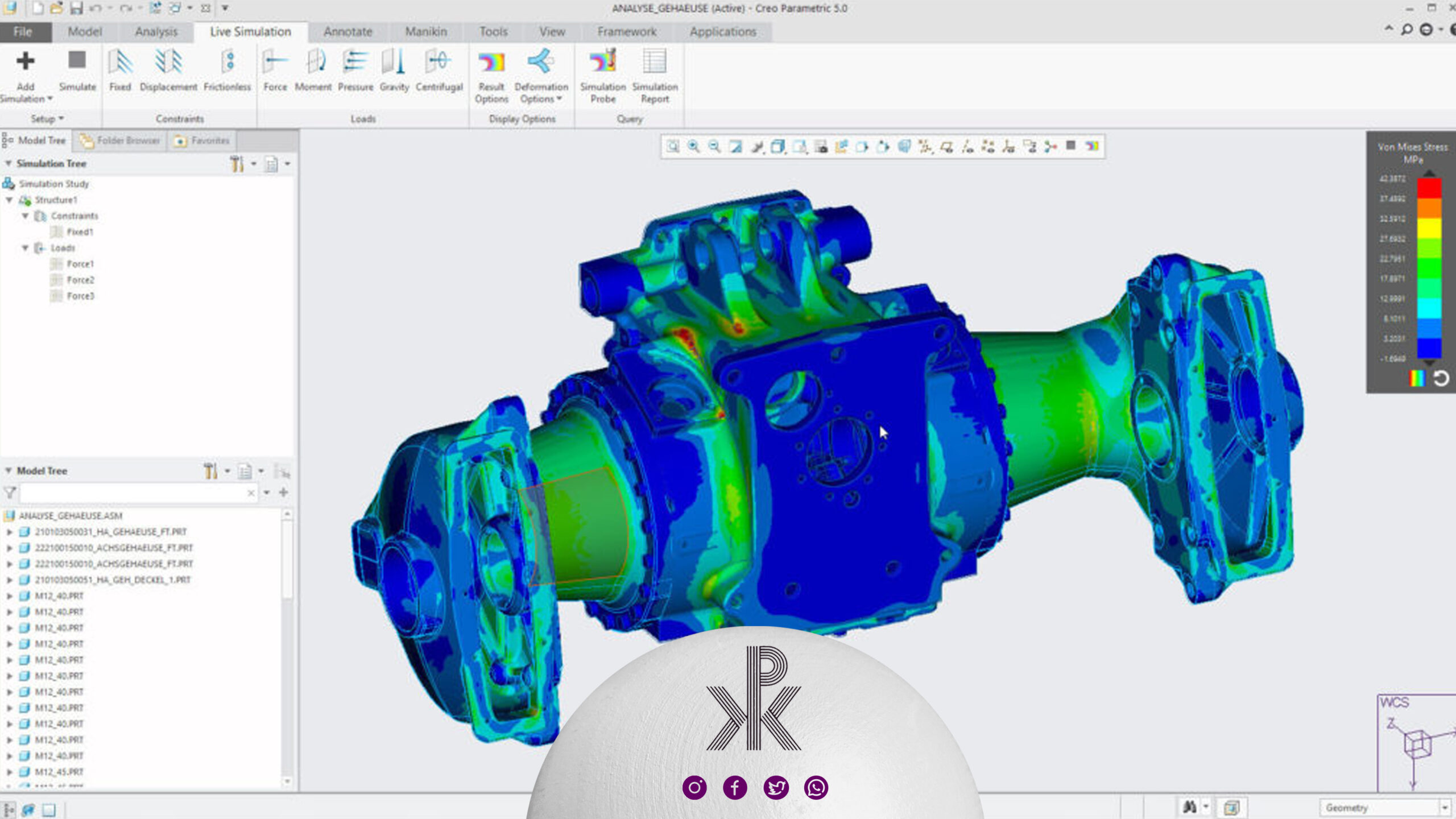Select Force2 in the Simulation Tree
1456x819 pixels.
[x=80, y=280]
